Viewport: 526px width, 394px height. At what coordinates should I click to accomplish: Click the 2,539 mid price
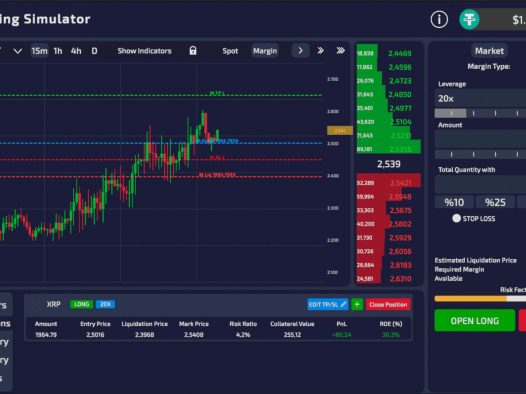pos(388,164)
